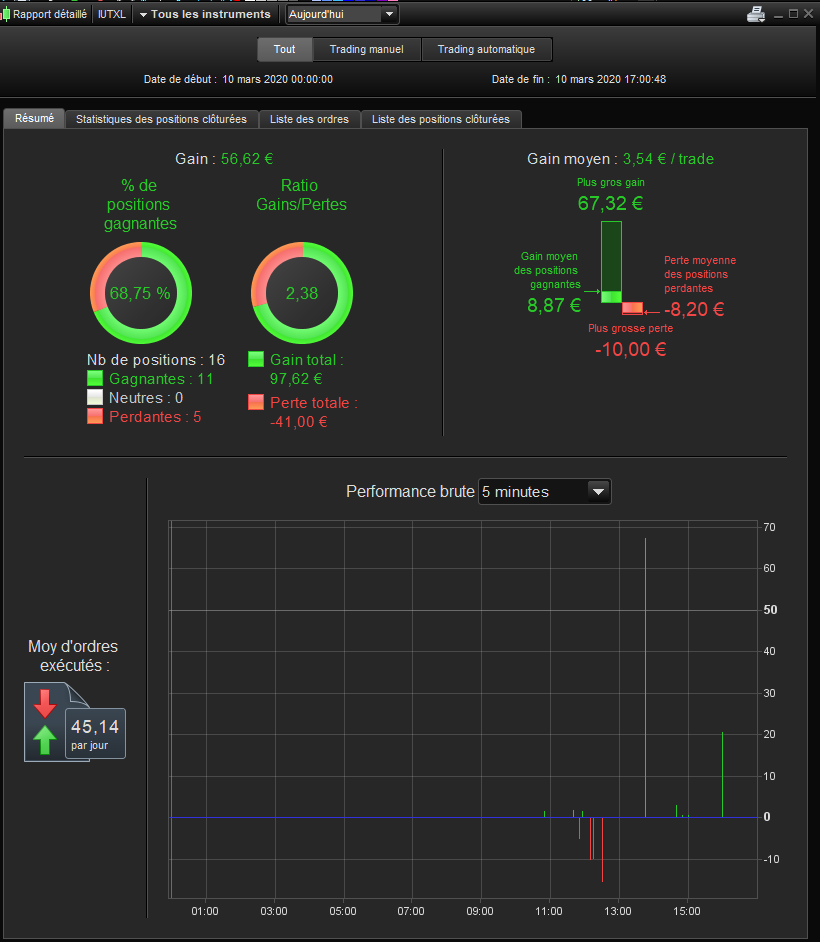
Task: Open Liste des positions clôturées tab
Action: (x=441, y=119)
